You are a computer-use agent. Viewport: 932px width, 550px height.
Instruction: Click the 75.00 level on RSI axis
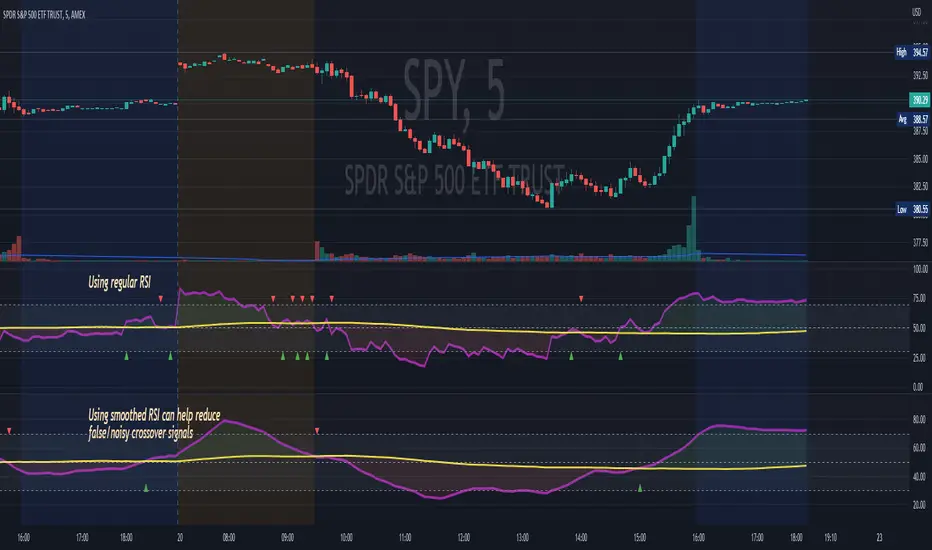click(x=920, y=298)
